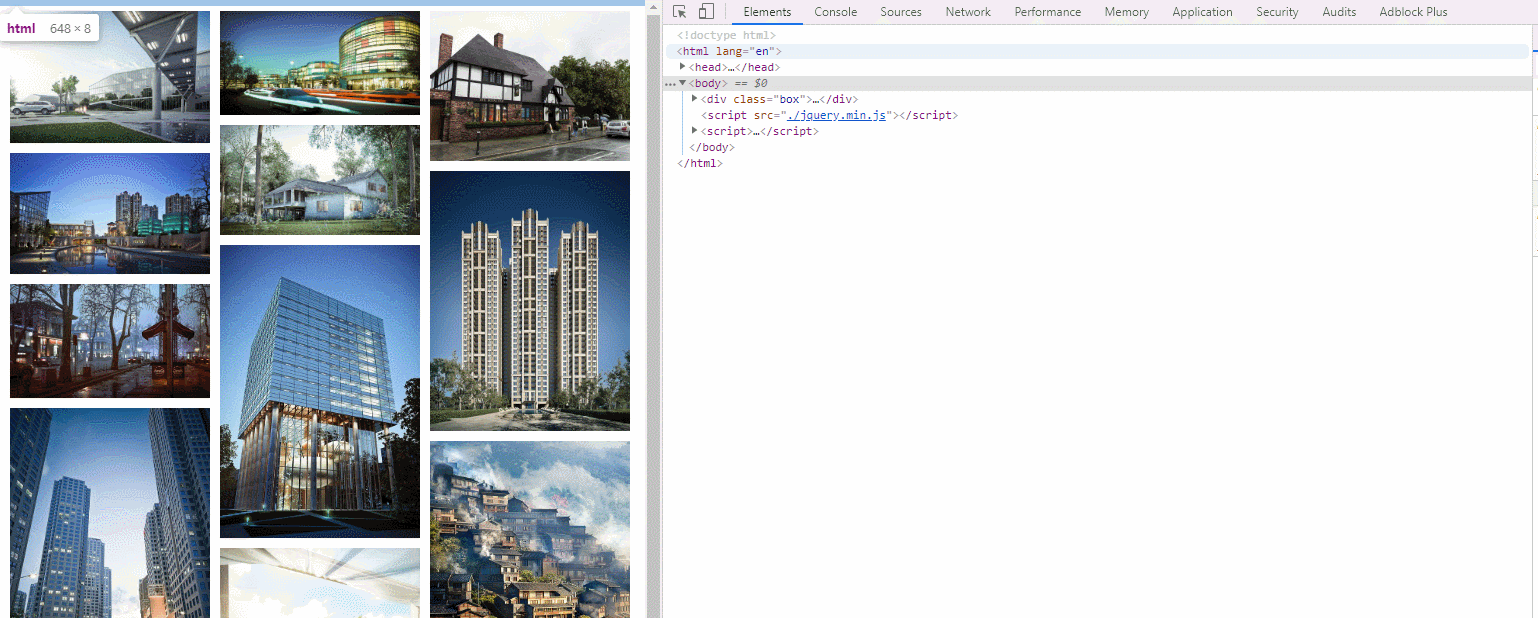The image size is (1538, 618).
Task: Expand the inline script node
Action: (695, 131)
